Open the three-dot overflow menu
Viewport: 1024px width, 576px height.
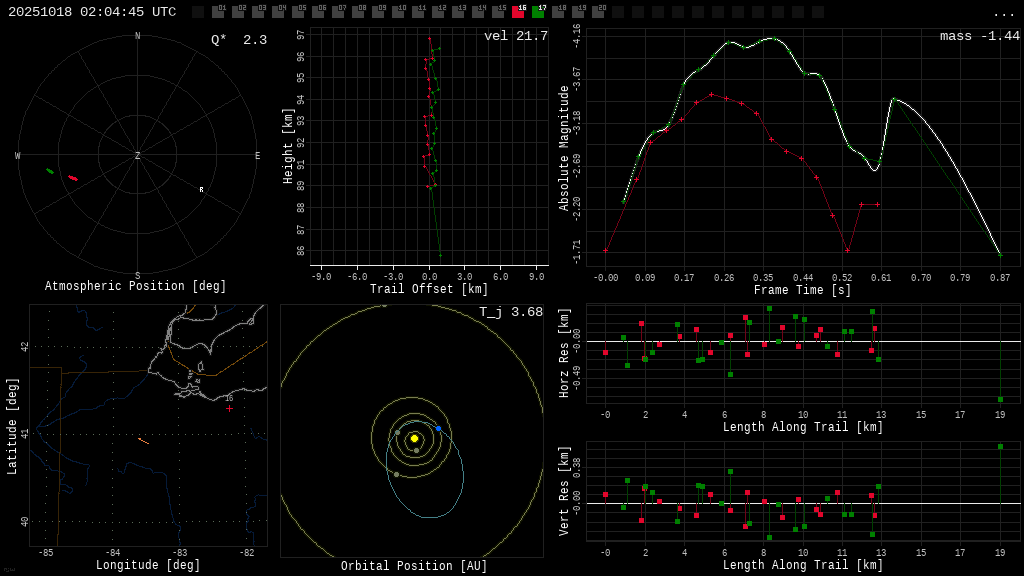click(1003, 13)
